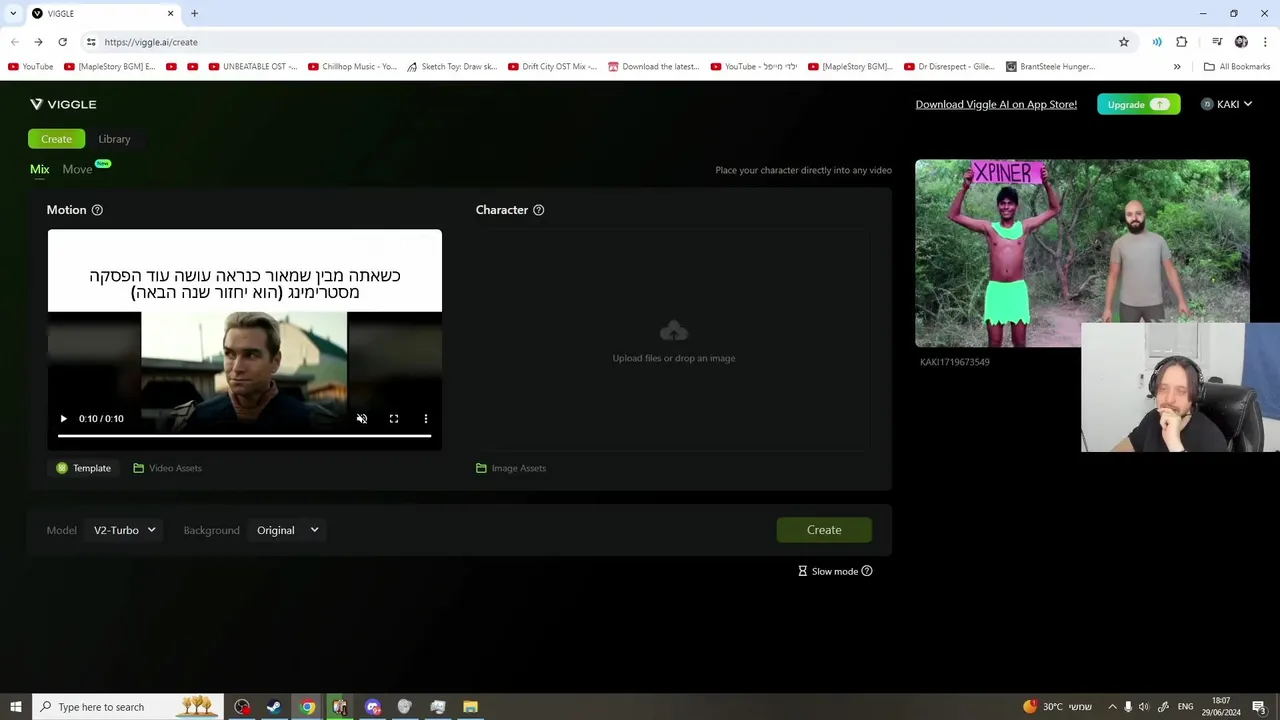The image size is (1280, 720).
Task: View site information icon
Action: (x=91, y=42)
